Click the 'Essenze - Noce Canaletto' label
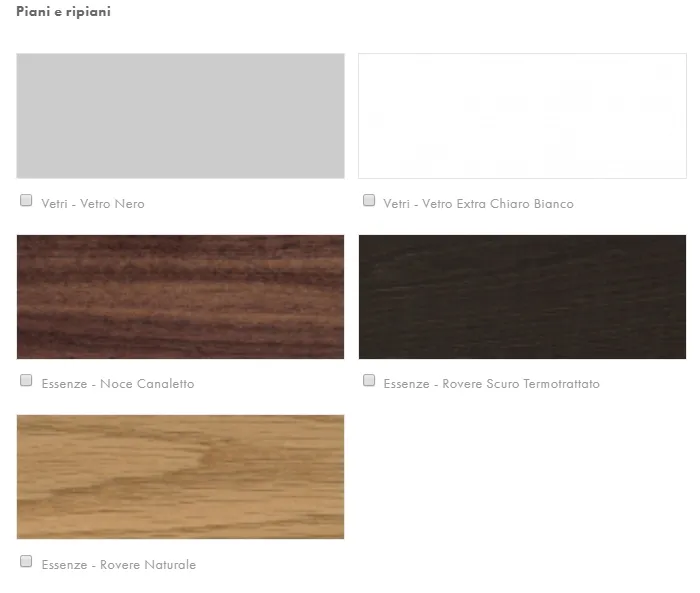 click(x=118, y=384)
